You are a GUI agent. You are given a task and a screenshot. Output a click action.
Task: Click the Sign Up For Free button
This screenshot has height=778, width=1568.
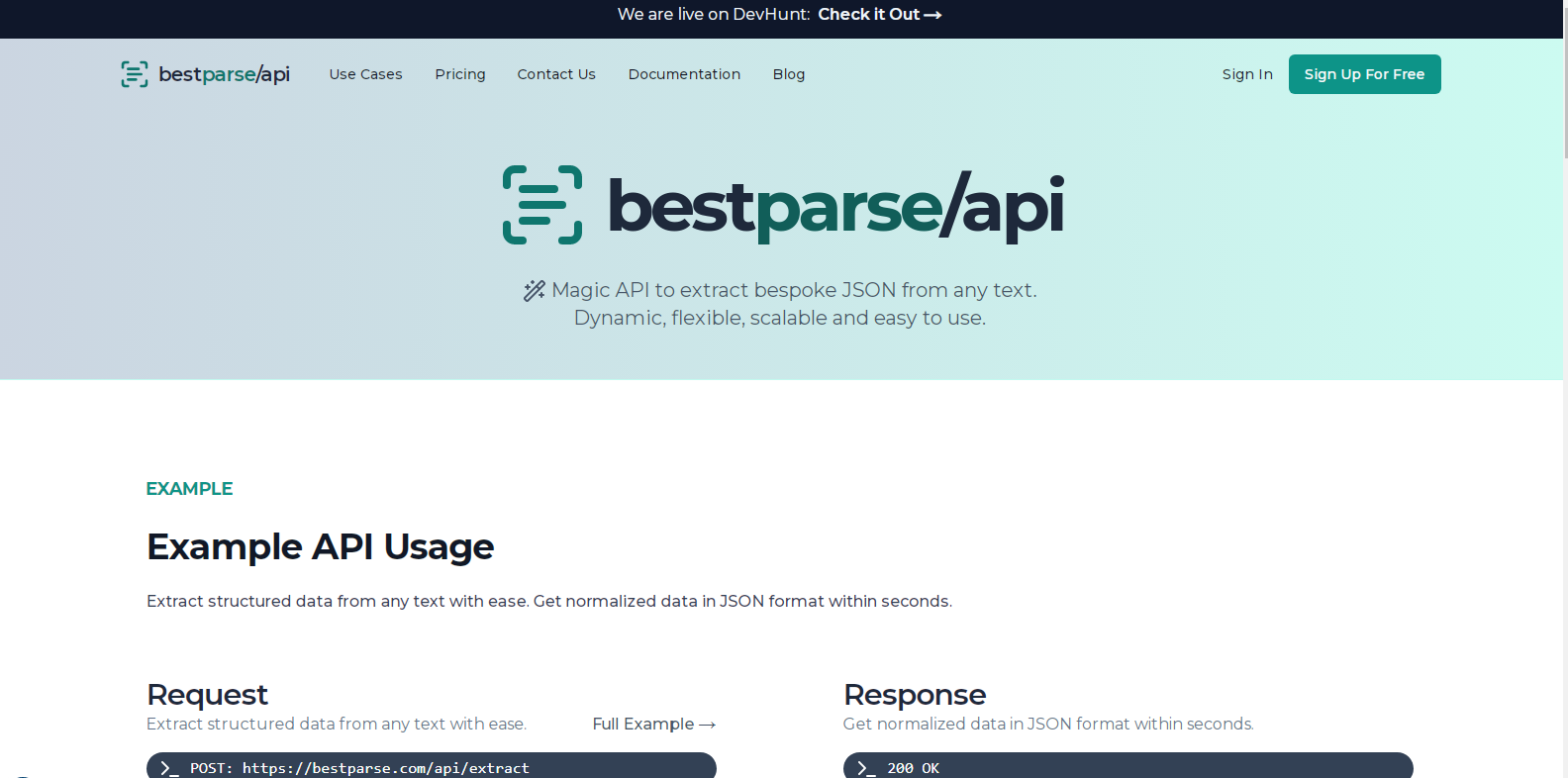pyautogui.click(x=1364, y=74)
